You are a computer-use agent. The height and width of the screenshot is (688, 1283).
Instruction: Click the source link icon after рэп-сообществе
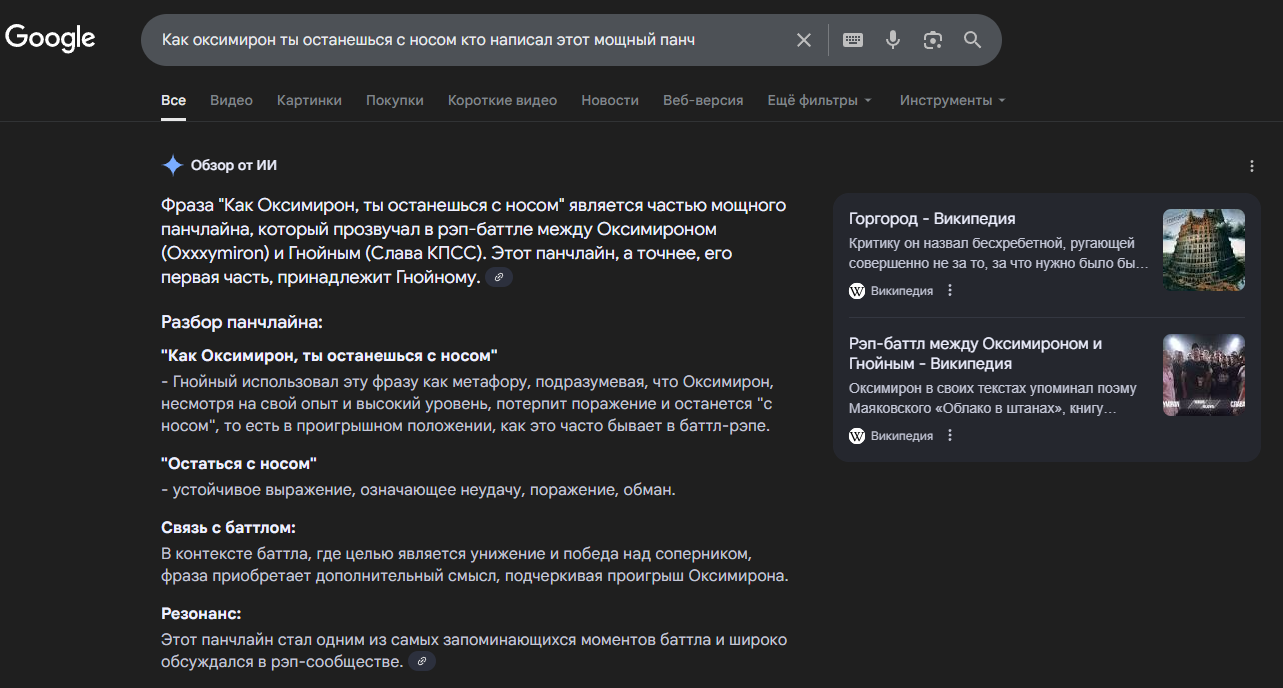tap(422, 662)
